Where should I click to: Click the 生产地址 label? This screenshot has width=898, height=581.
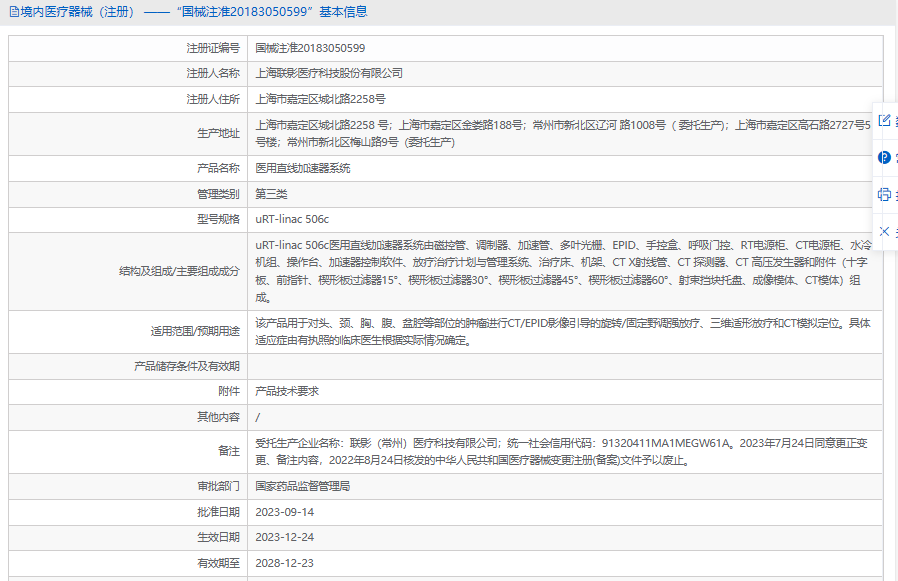(218, 134)
